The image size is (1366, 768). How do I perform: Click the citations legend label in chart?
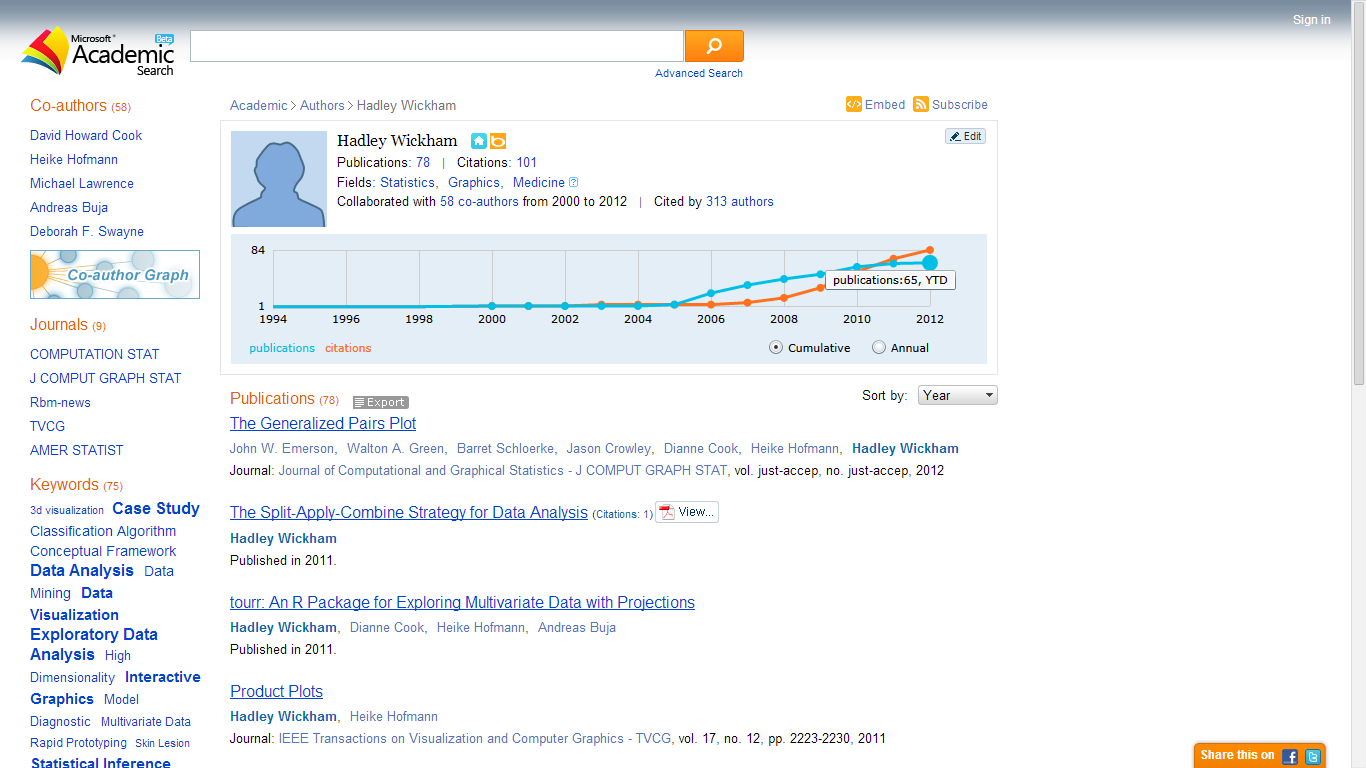point(347,348)
